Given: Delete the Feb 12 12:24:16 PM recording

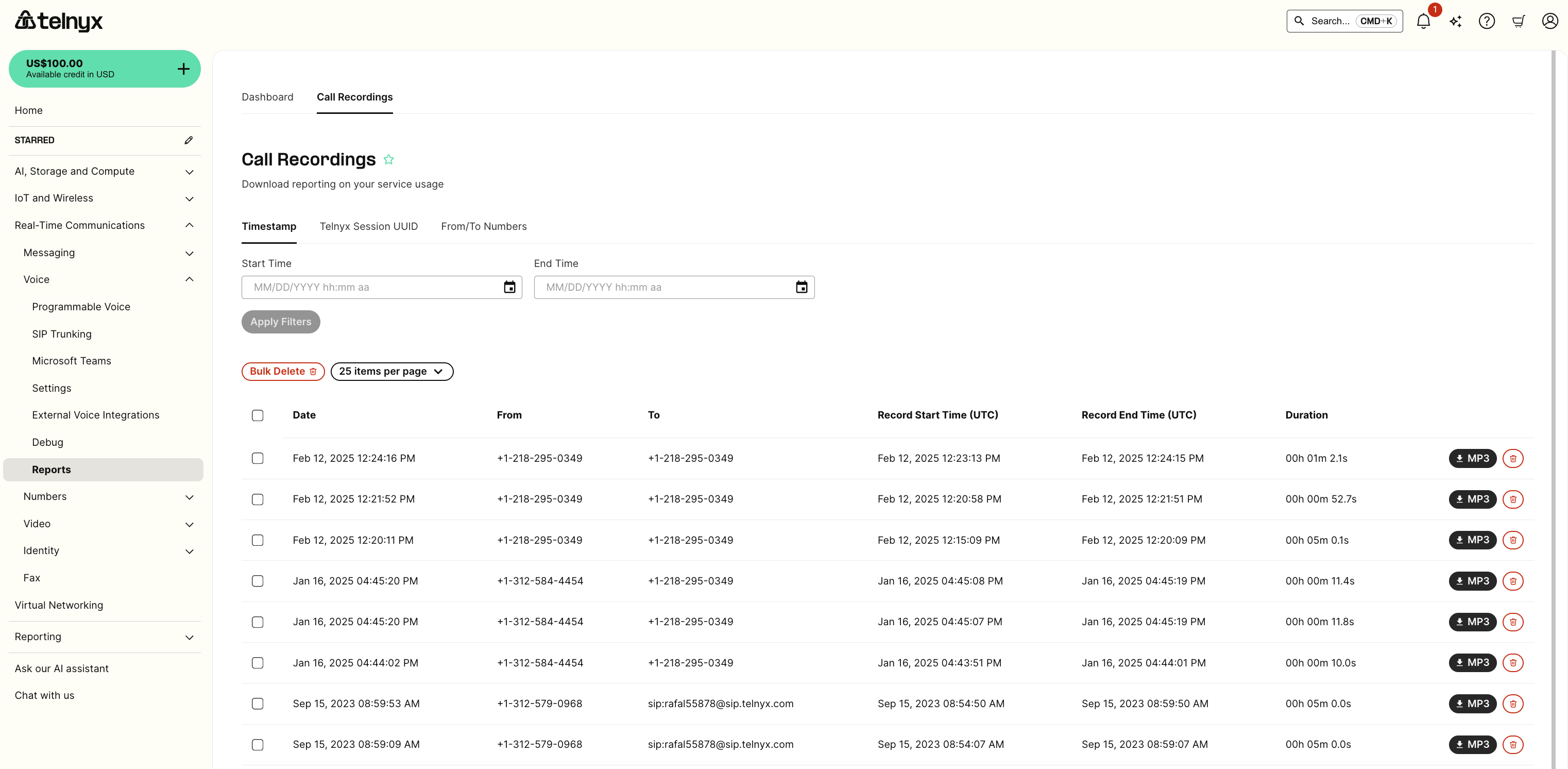Looking at the screenshot, I should [1512, 458].
